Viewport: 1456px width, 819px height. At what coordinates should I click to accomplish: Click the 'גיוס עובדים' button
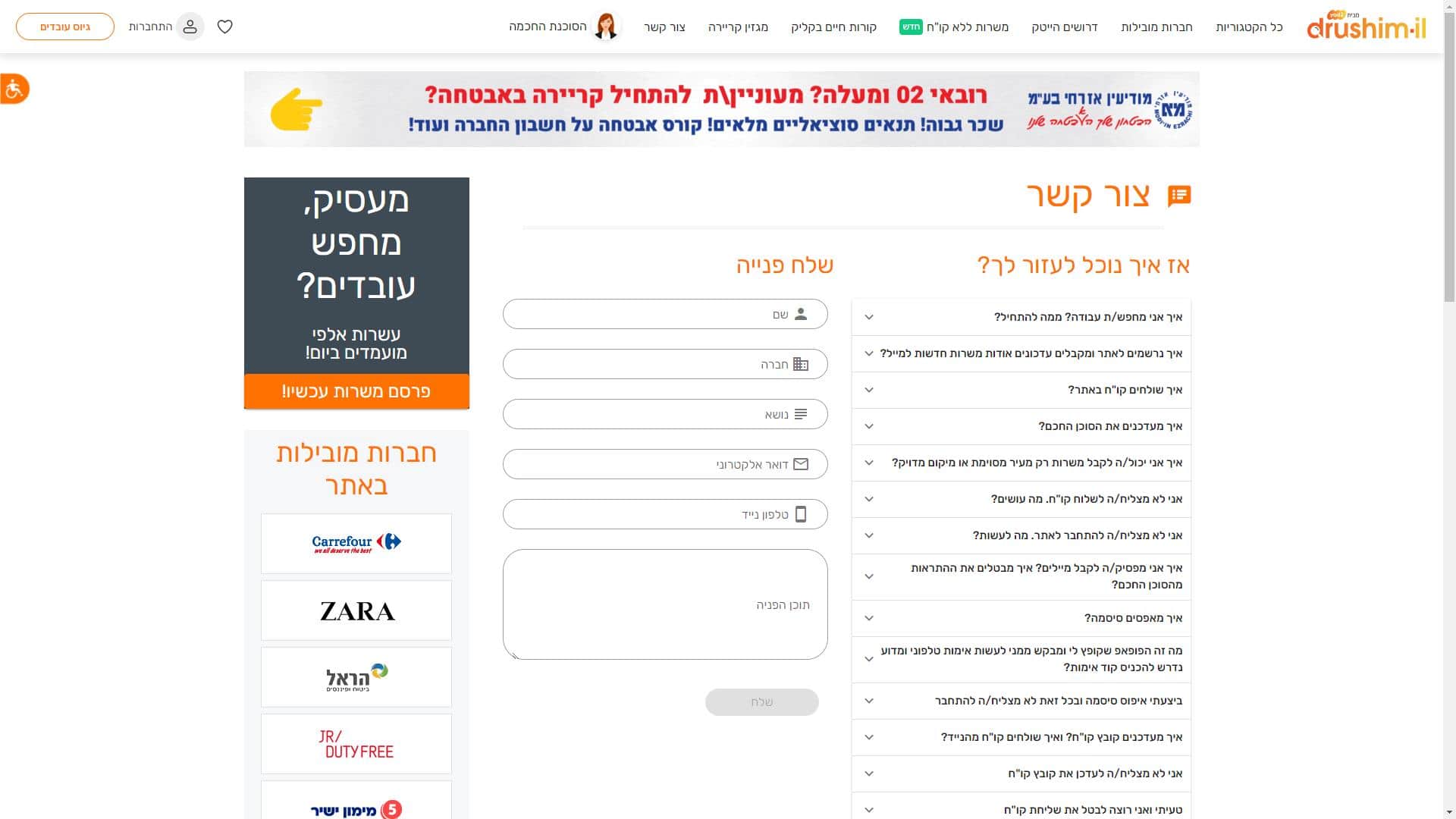point(65,27)
